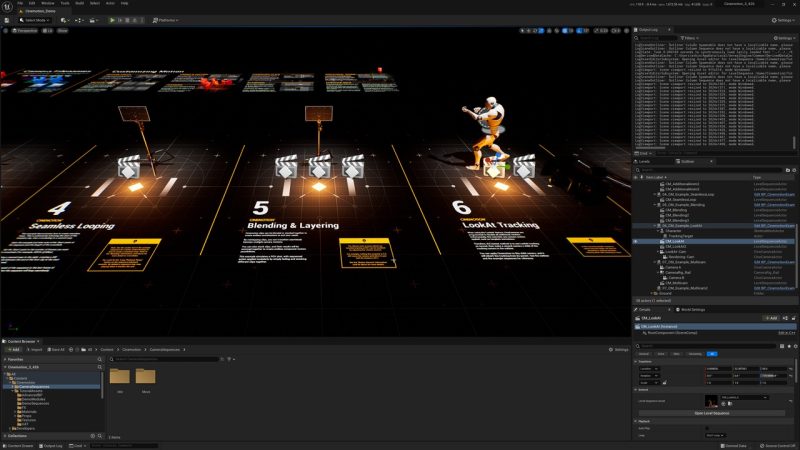Click the Open Level Sequence button

pos(712,413)
